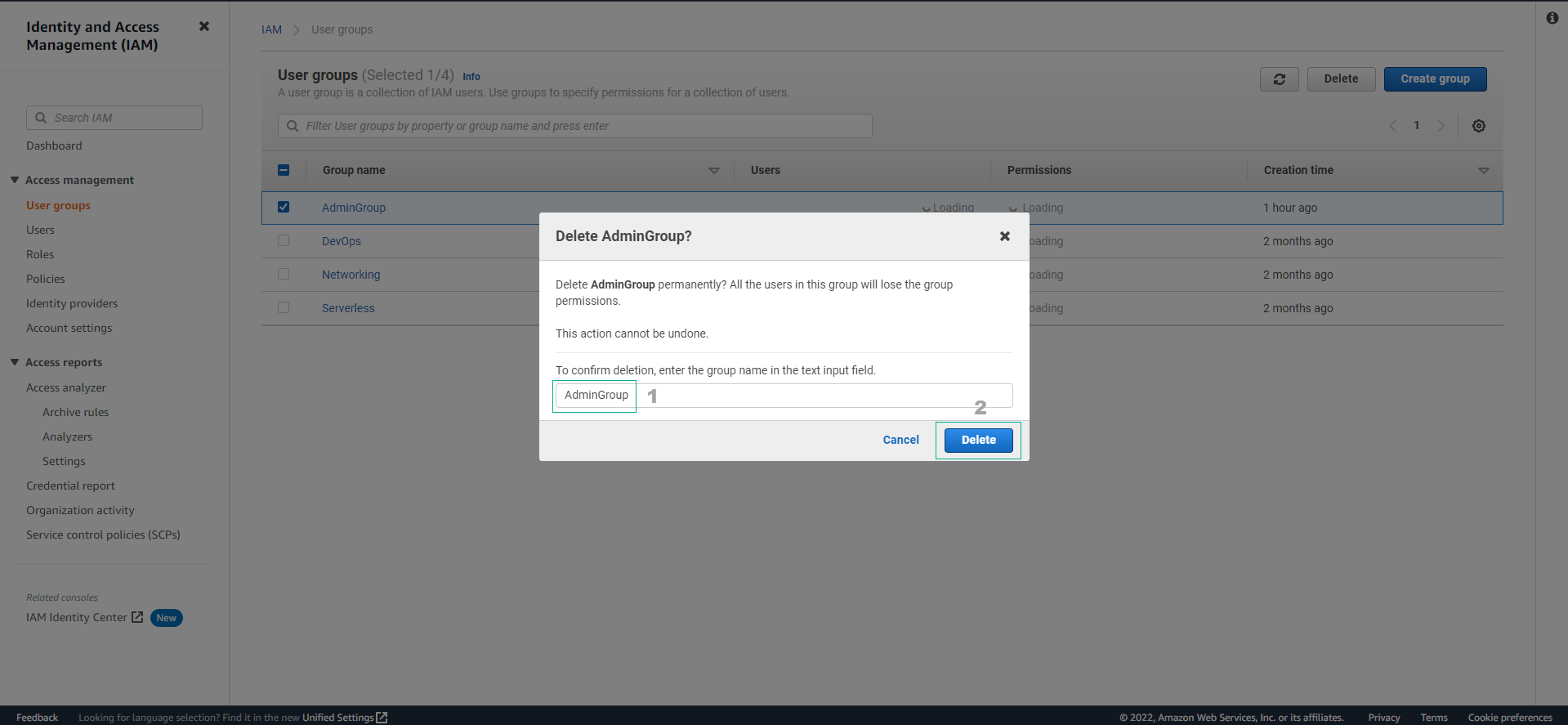1568x725 pixels.
Task: Check the Networking row checkbox
Action: (x=284, y=274)
